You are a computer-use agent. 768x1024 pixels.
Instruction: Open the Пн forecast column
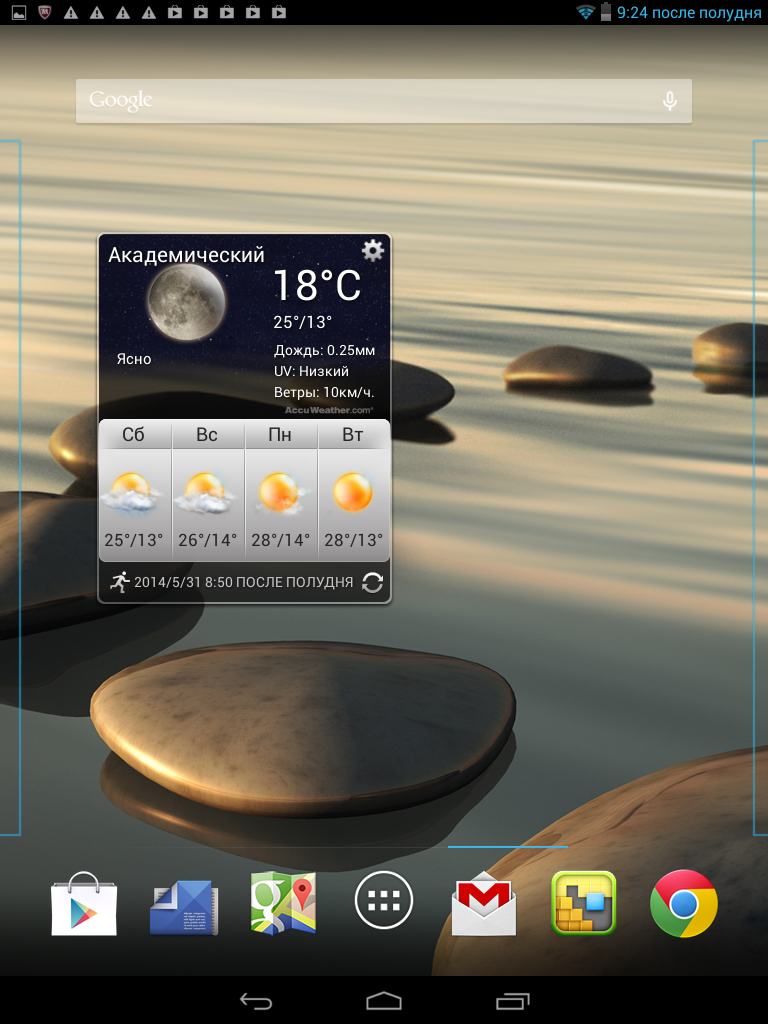click(x=281, y=490)
